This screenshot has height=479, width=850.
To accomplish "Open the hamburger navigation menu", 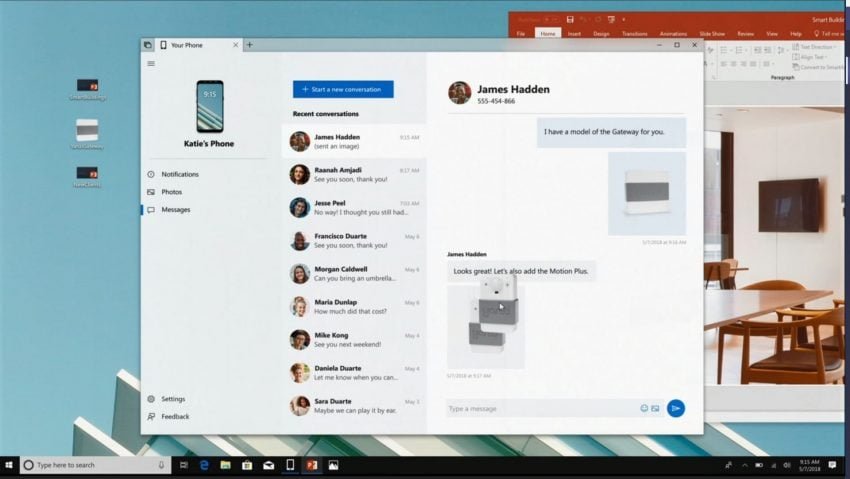I will [151, 64].
